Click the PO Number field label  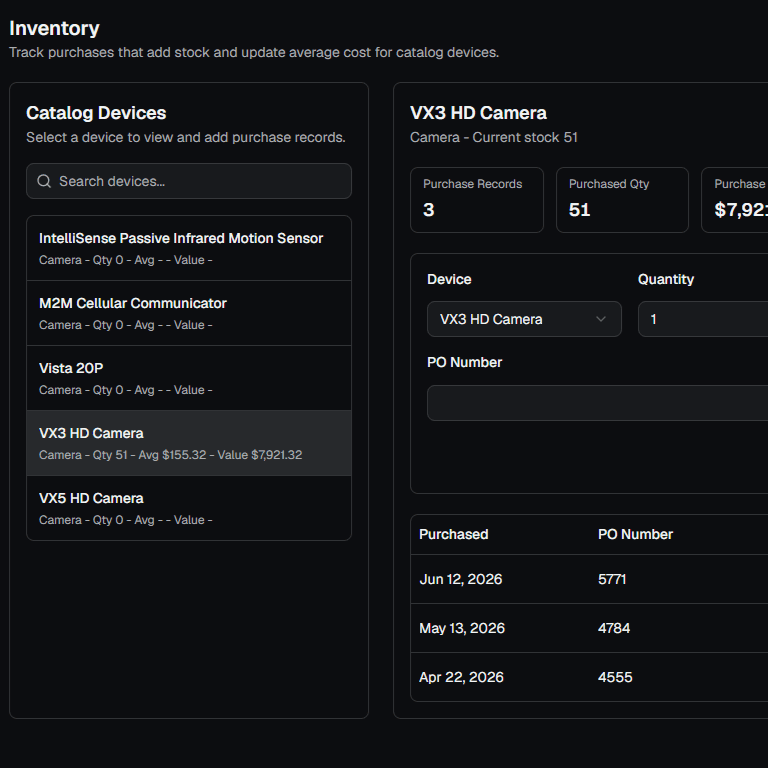[464, 362]
